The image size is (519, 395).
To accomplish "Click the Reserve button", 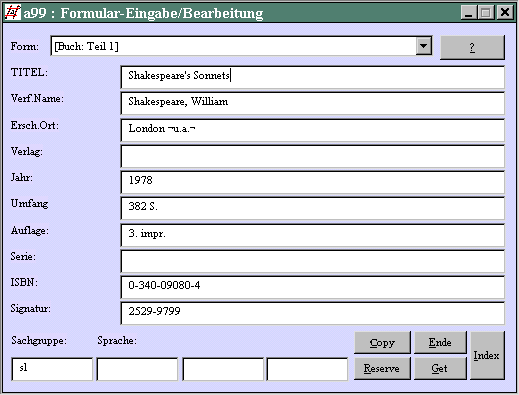I will pyautogui.click(x=382, y=368).
